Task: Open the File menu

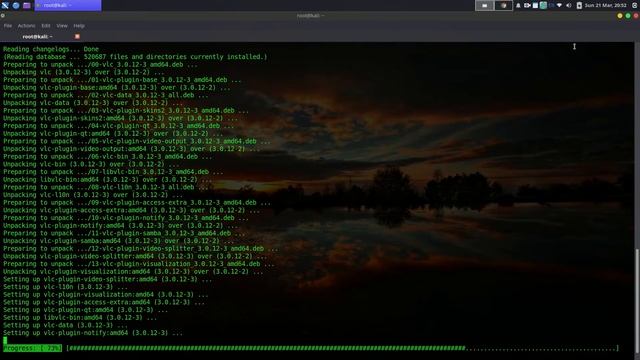Action: (8, 26)
